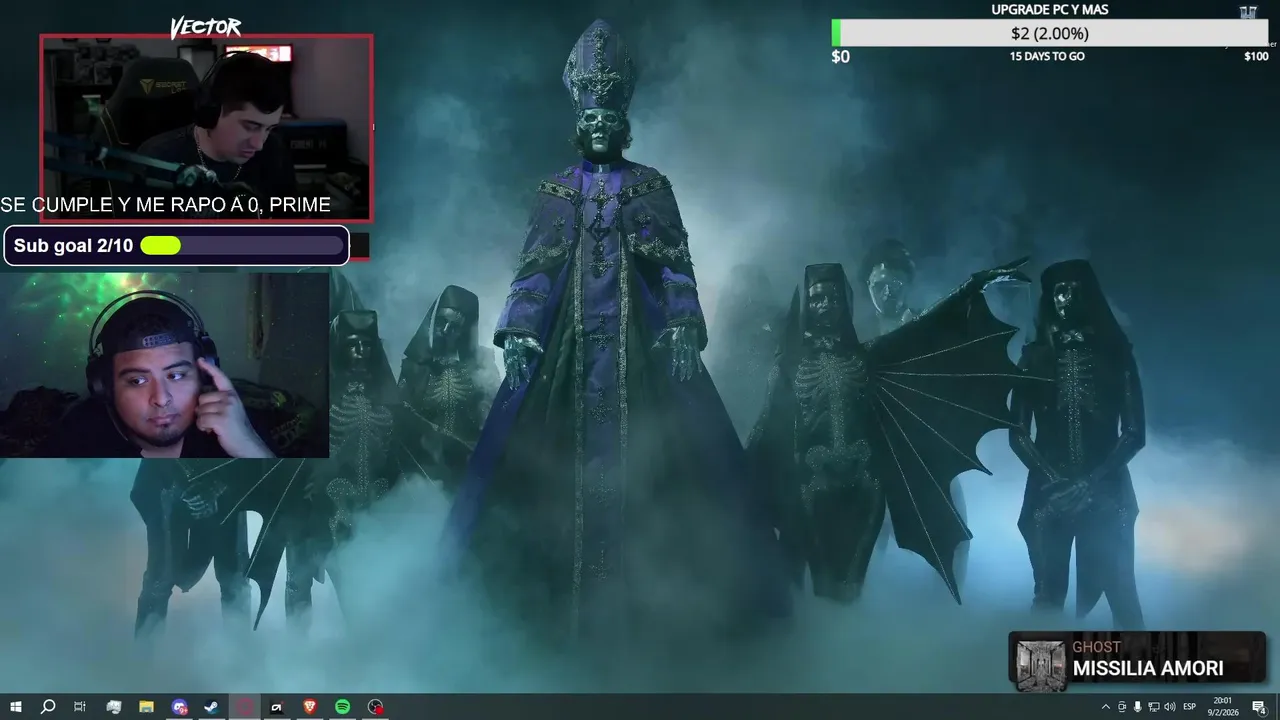Click the GHOST artist name
This screenshot has width=1280, height=720.
tap(1097, 647)
